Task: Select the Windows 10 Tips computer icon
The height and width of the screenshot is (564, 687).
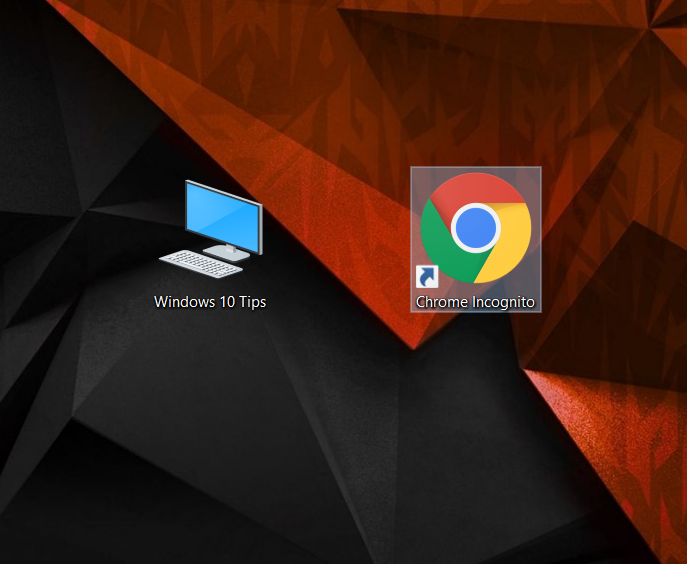Action: [211, 229]
